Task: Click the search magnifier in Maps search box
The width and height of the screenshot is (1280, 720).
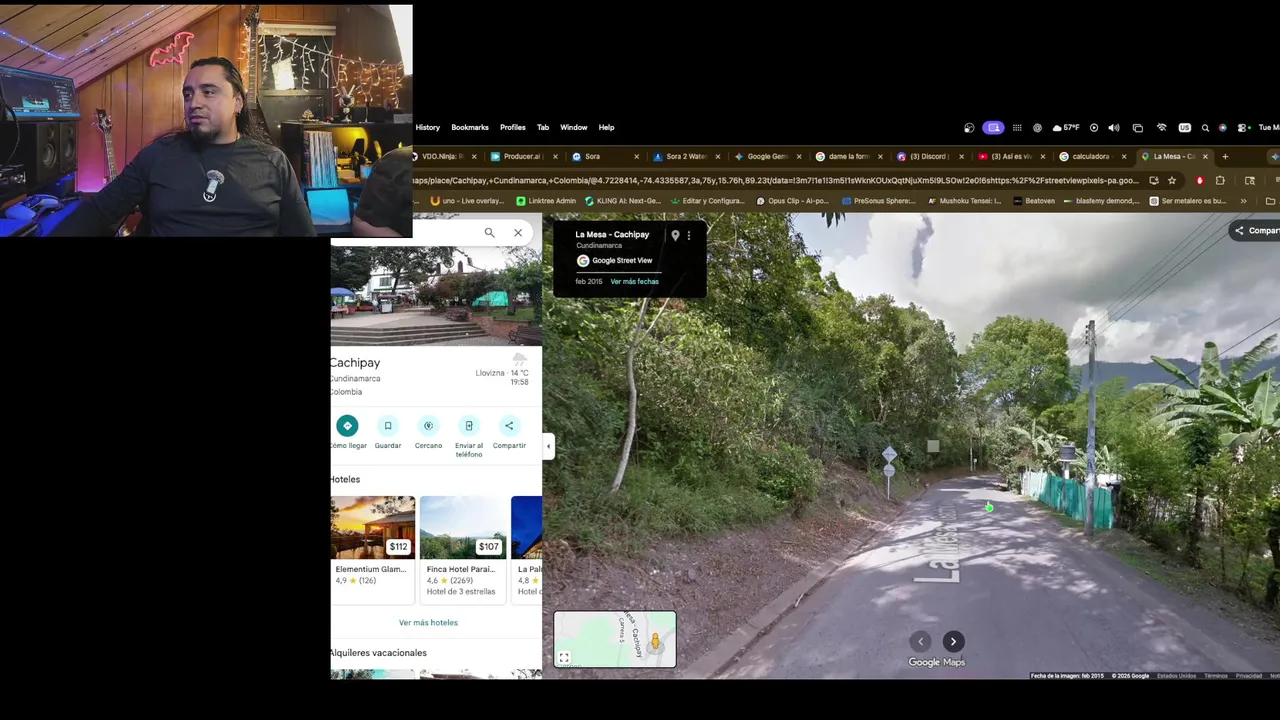Action: tap(489, 233)
